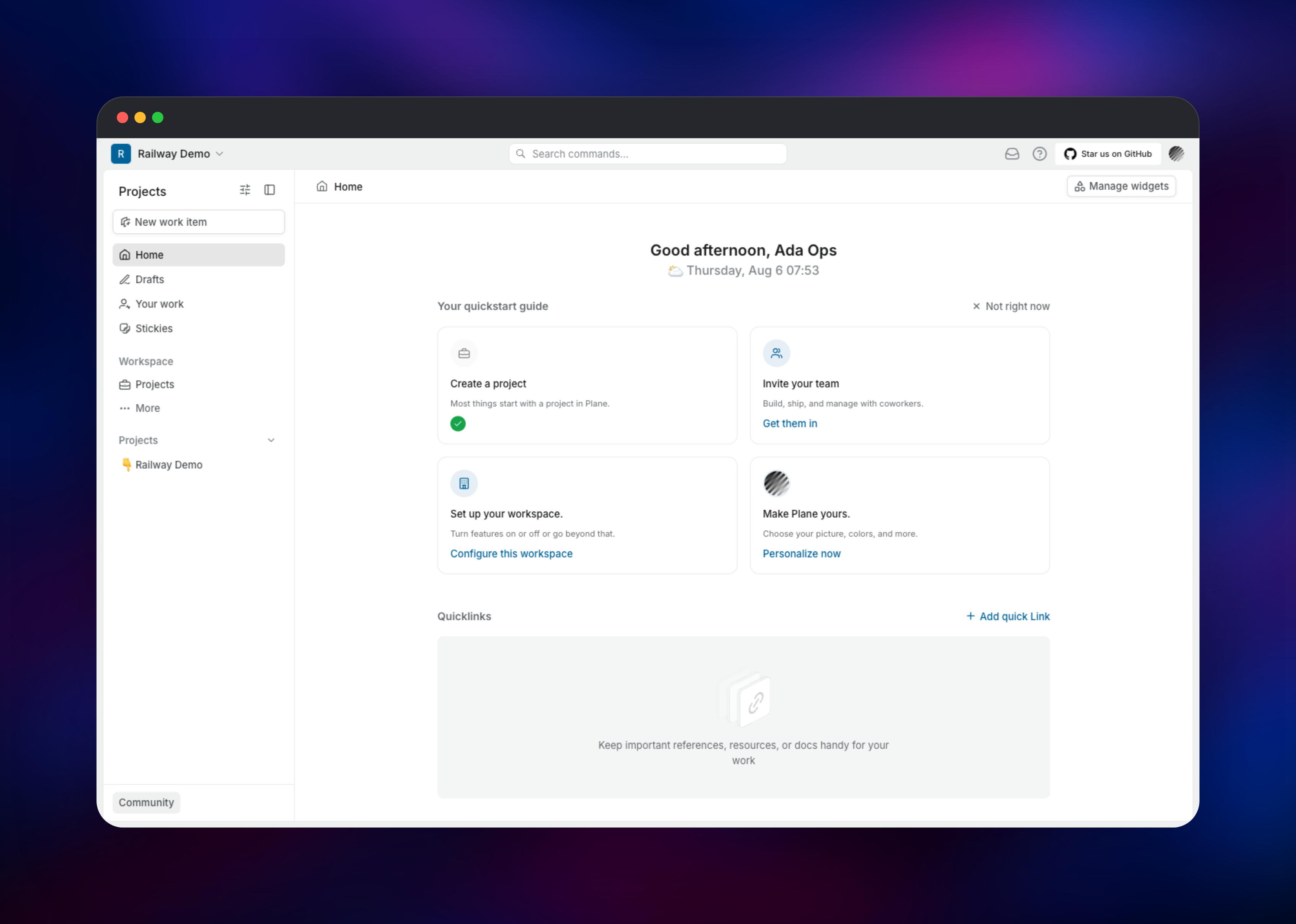
Task: Click the Good afternoon, Ada Ops greeting
Action: pyautogui.click(x=744, y=250)
